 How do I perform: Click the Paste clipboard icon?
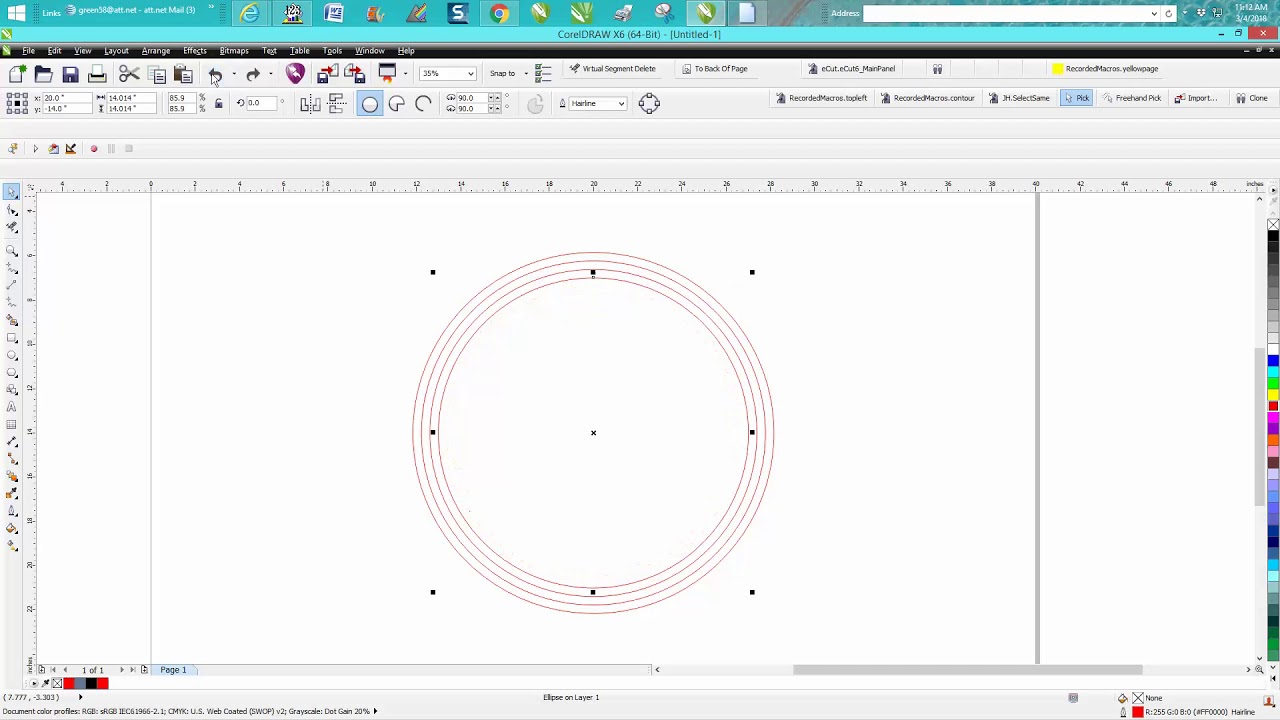[x=183, y=74]
